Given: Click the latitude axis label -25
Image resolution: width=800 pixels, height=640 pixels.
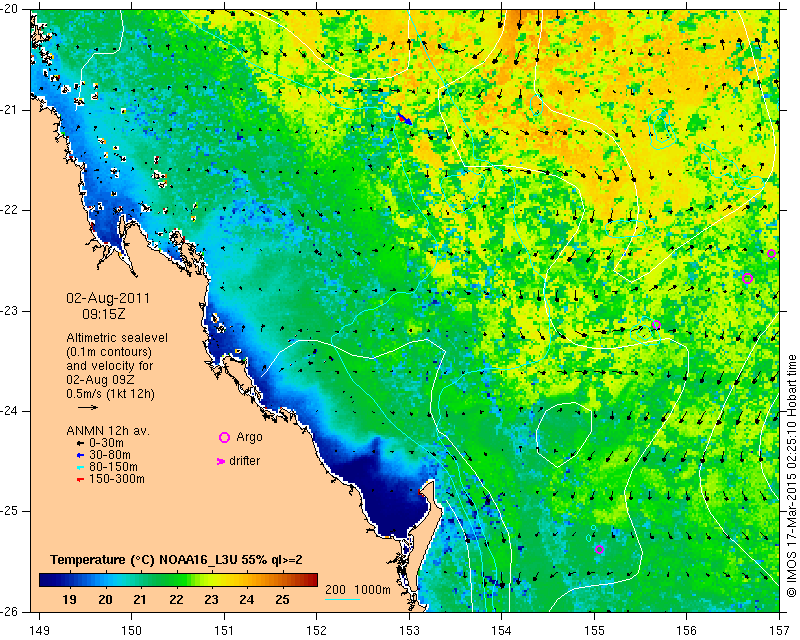Looking at the screenshot, I should [x=9, y=511].
